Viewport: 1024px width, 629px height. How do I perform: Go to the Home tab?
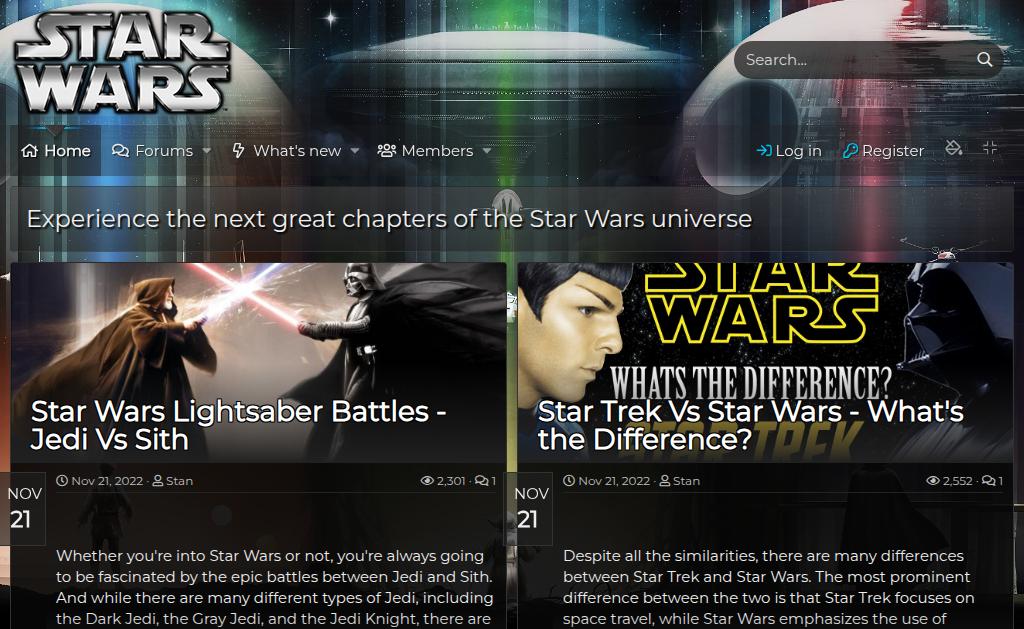[56, 151]
